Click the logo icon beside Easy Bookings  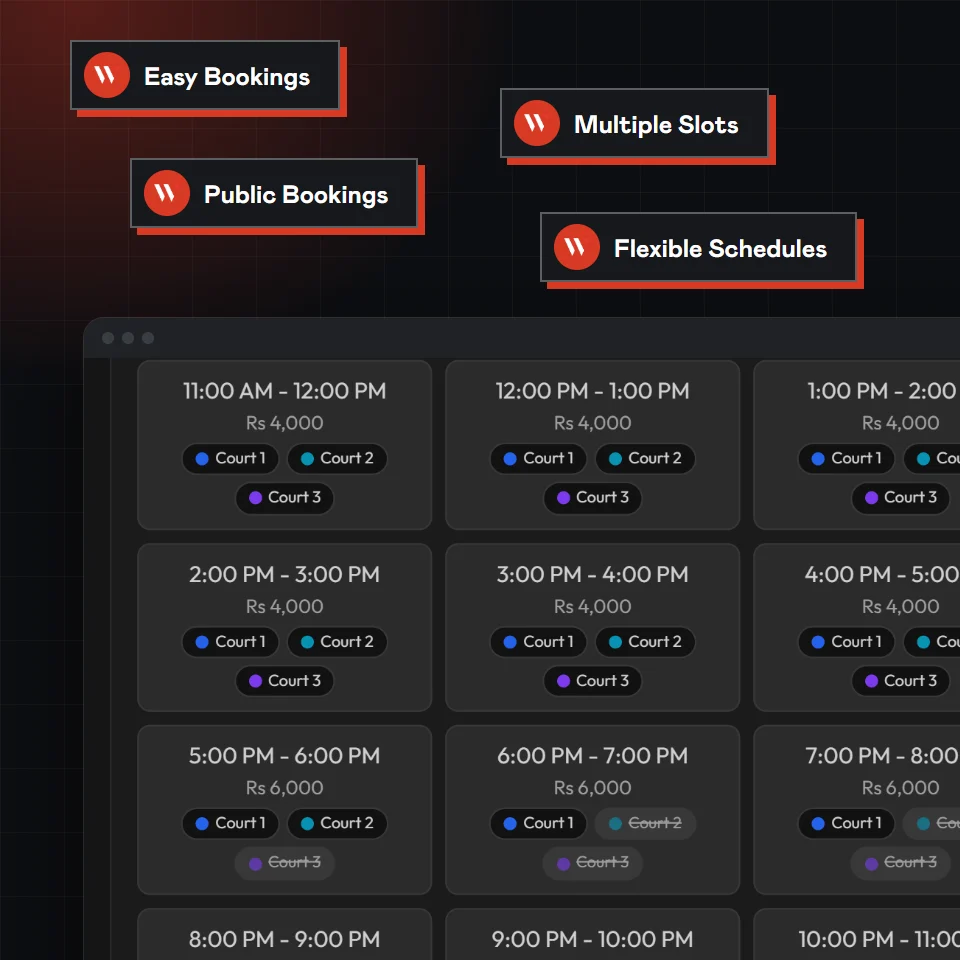click(107, 75)
